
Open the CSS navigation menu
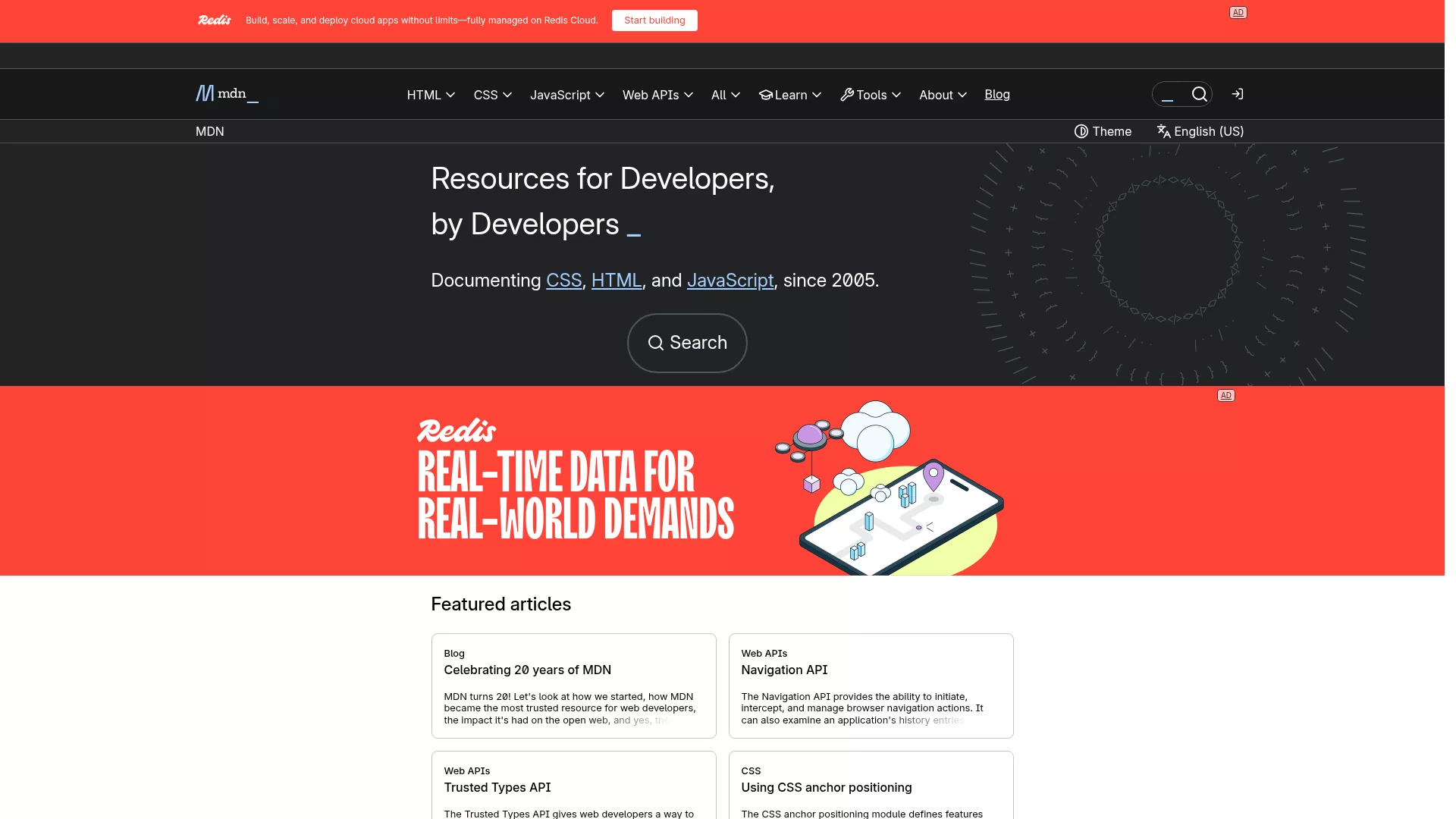pyautogui.click(x=493, y=95)
